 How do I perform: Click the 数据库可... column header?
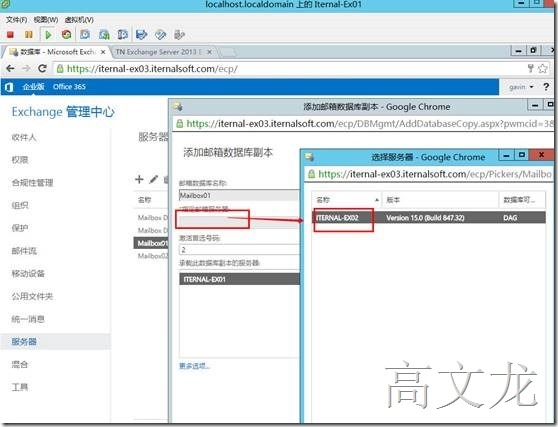click(x=522, y=200)
